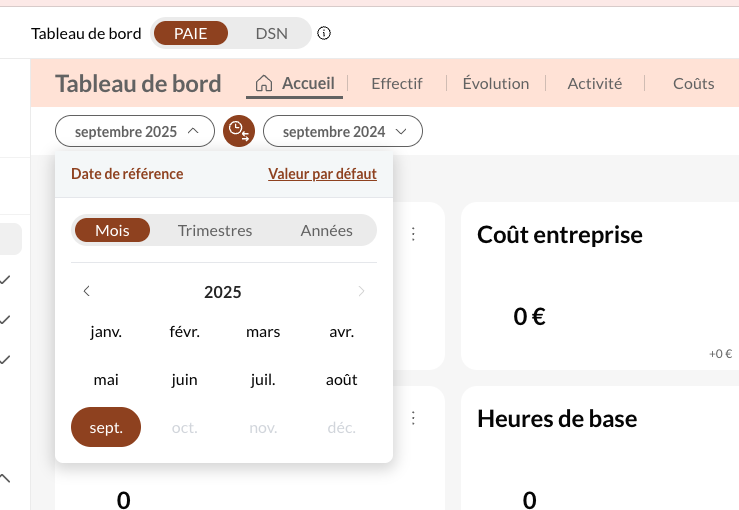Pick juin in the month grid
The image size is (739, 510).
(x=184, y=380)
